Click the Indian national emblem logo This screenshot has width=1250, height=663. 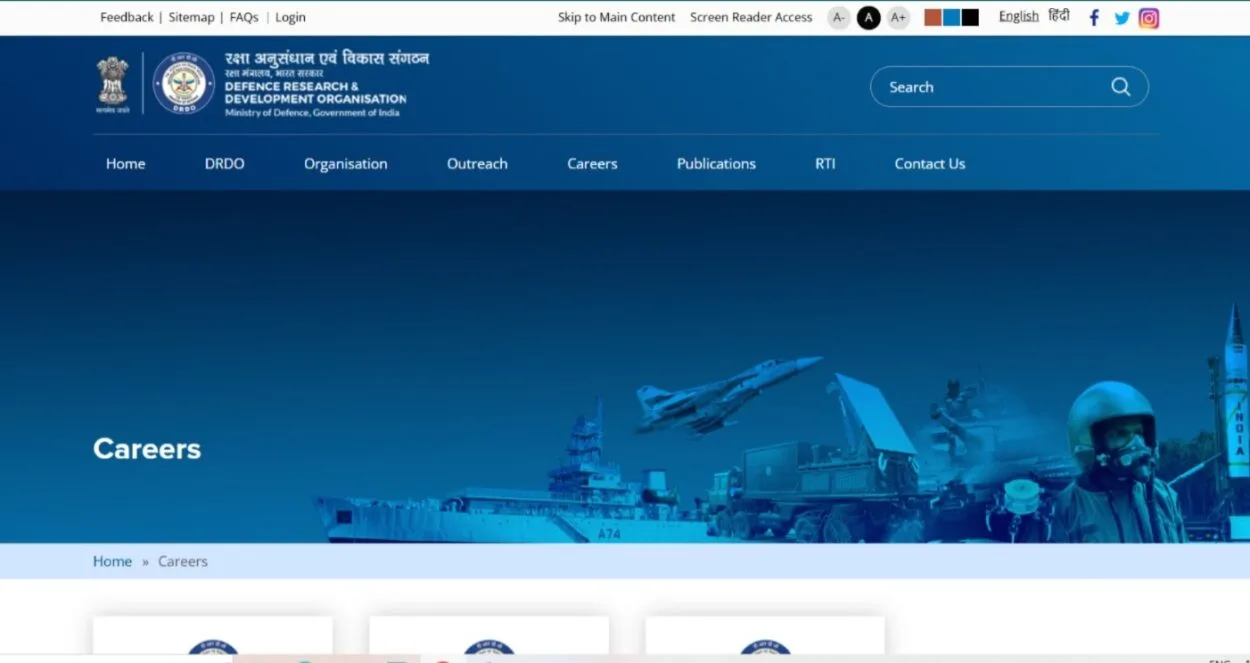pos(112,84)
